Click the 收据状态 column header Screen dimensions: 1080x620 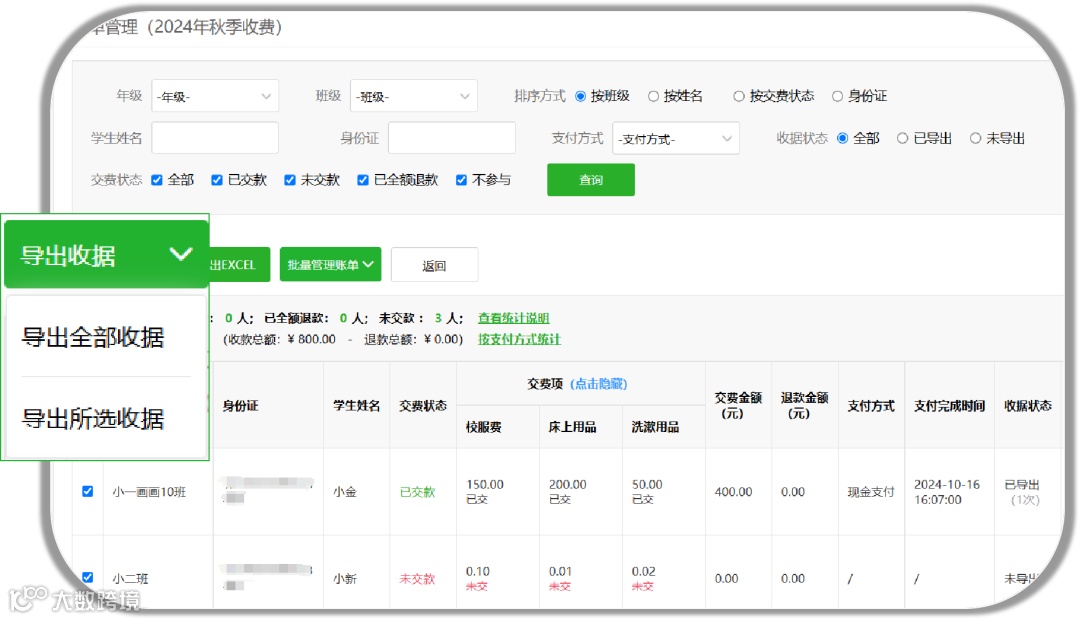point(1028,406)
